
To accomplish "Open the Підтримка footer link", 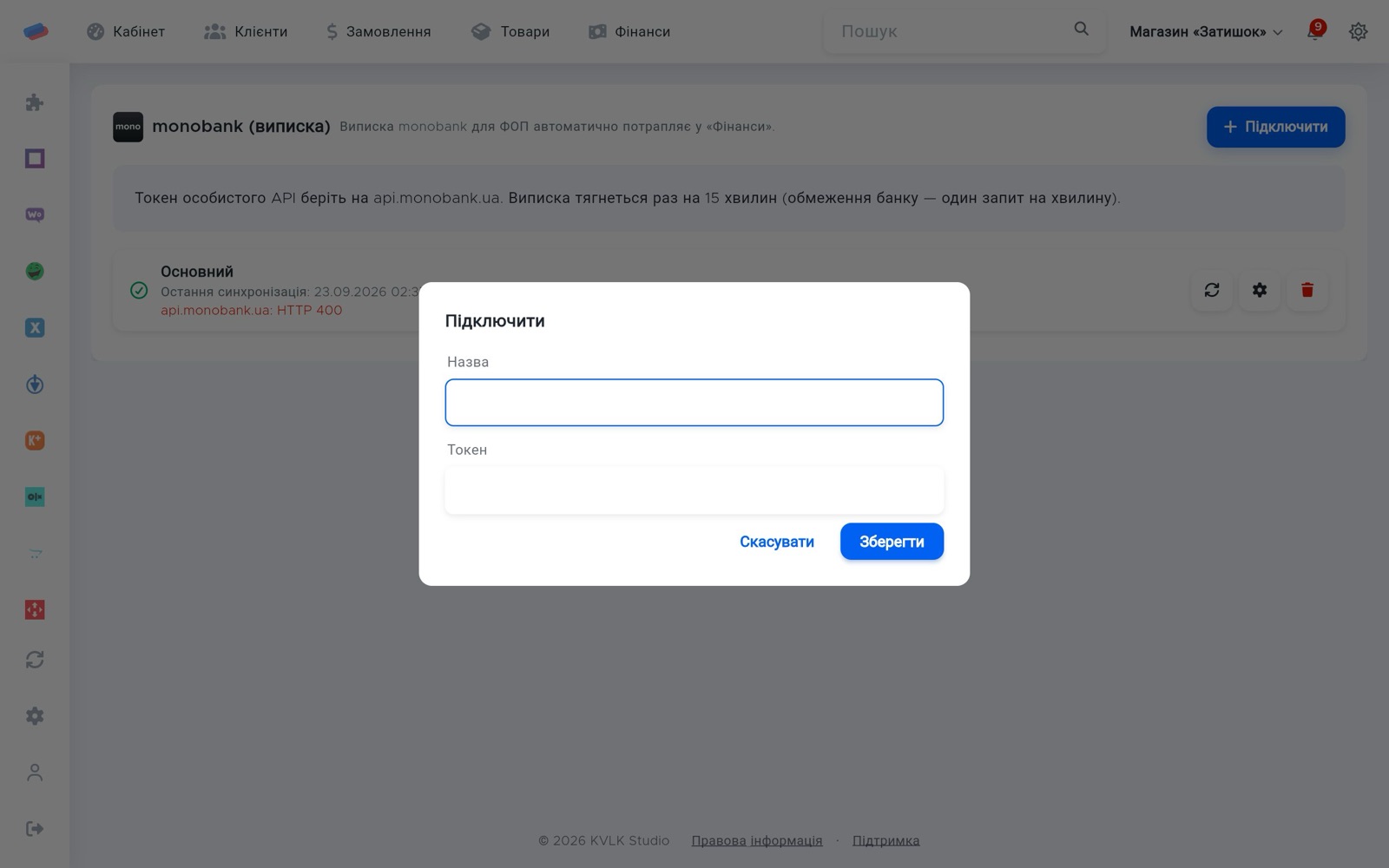I will click(x=885, y=840).
